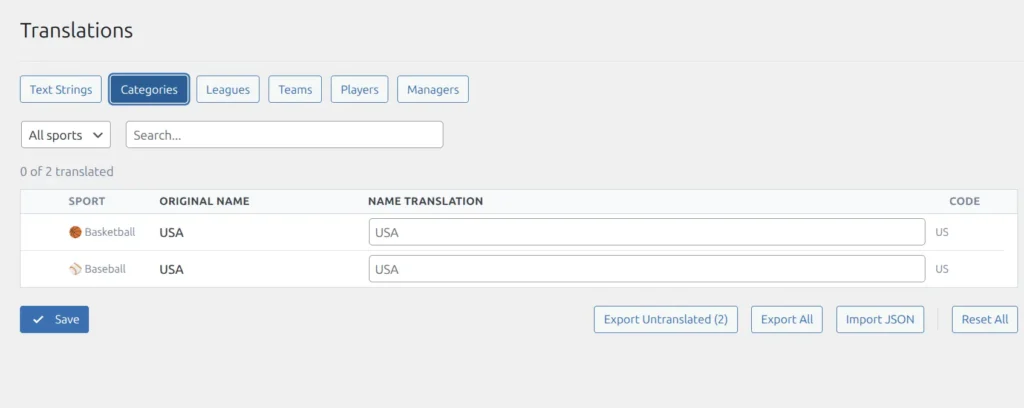This screenshot has width=1024, height=408.
Task: Select the Basketball sport label
Action: tap(110, 232)
